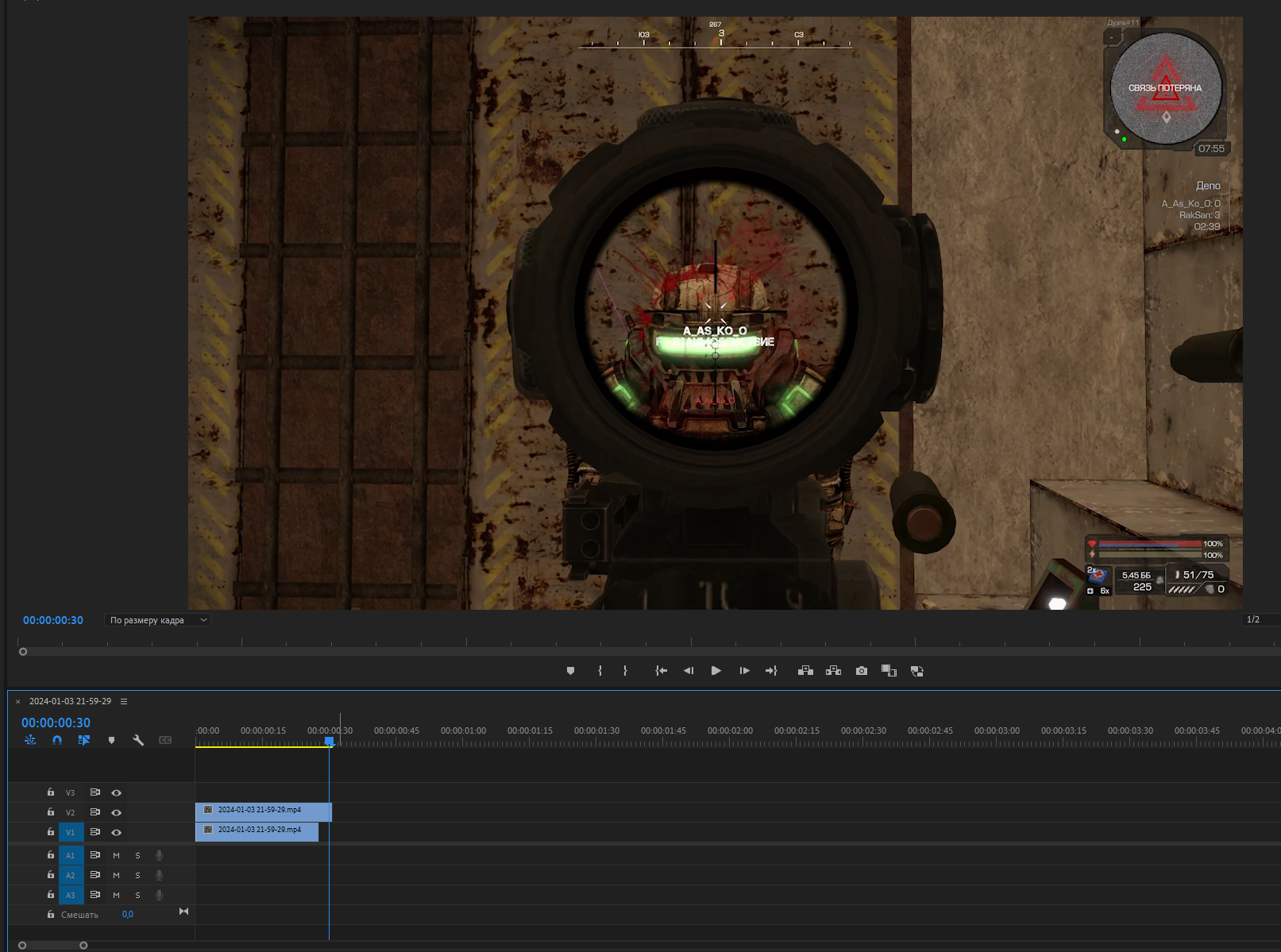Open timeline display settings wrench
Viewport: 1281px width, 952px height.
click(x=138, y=740)
